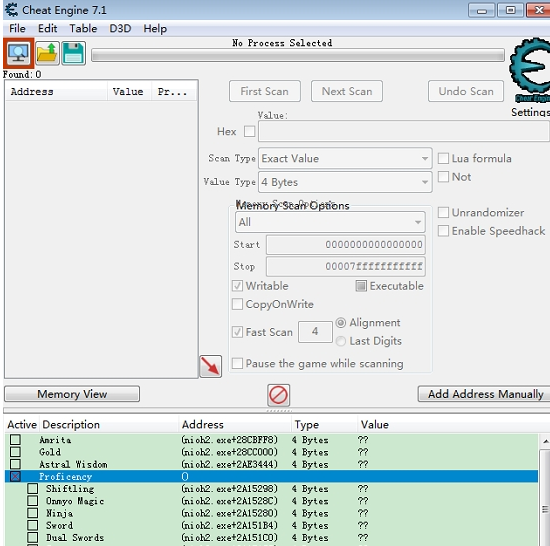This screenshot has height=546, width=550.
Task: Click the address table splitter handle
Action: coord(279,410)
